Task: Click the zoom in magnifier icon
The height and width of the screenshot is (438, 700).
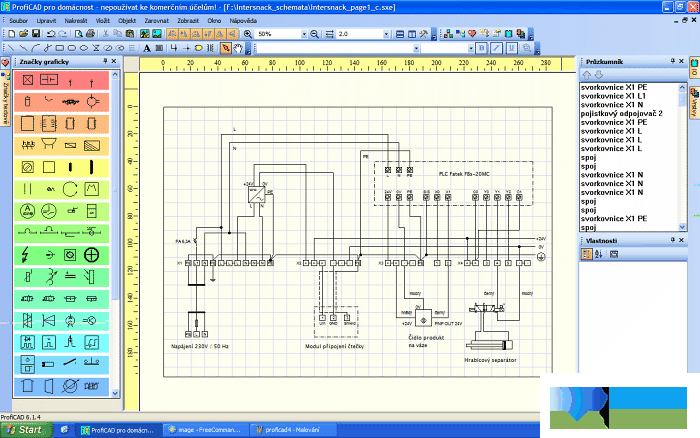Action: coord(248,34)
